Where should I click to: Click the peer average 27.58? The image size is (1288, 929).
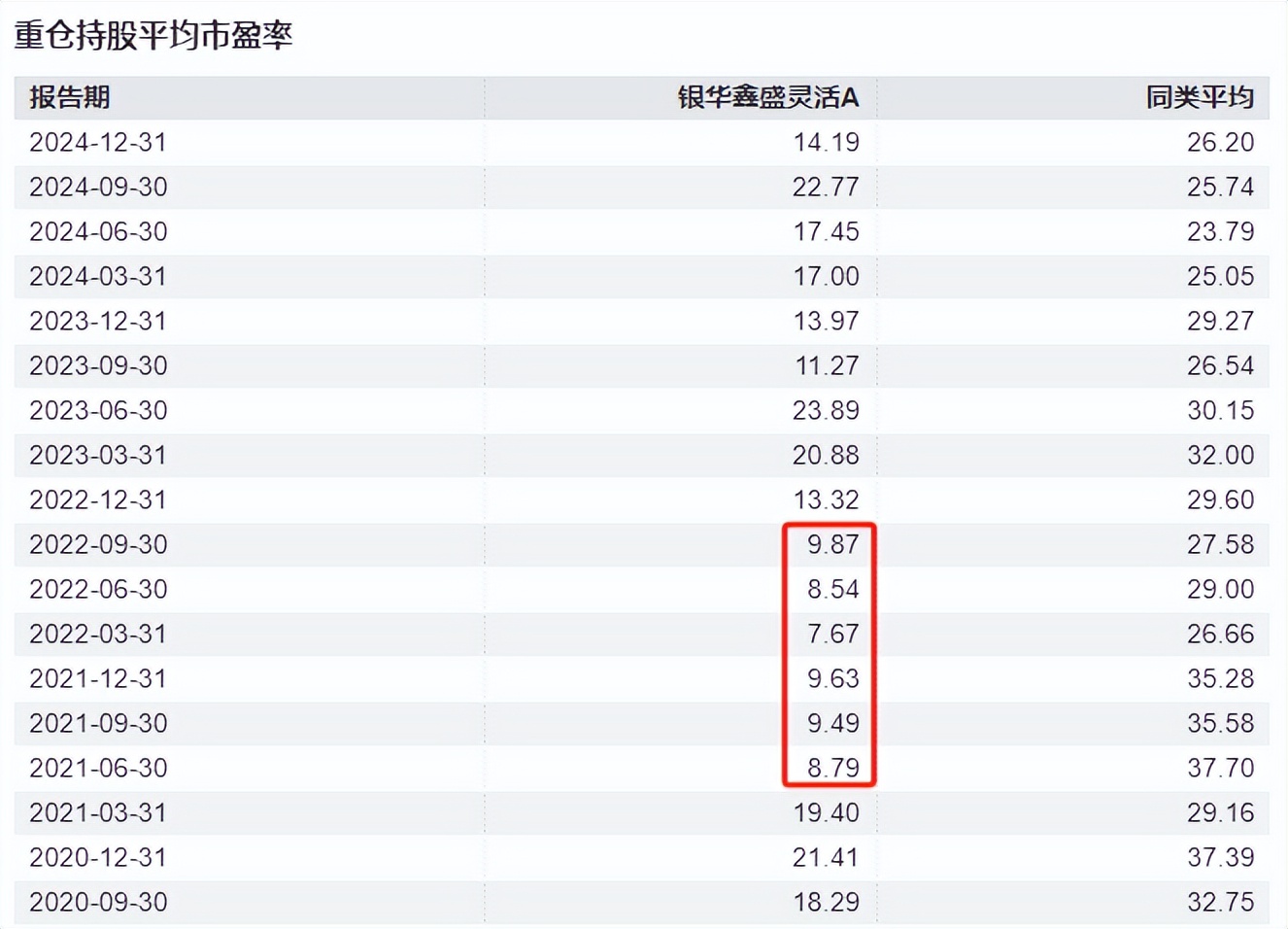[x=1221, y=544]
